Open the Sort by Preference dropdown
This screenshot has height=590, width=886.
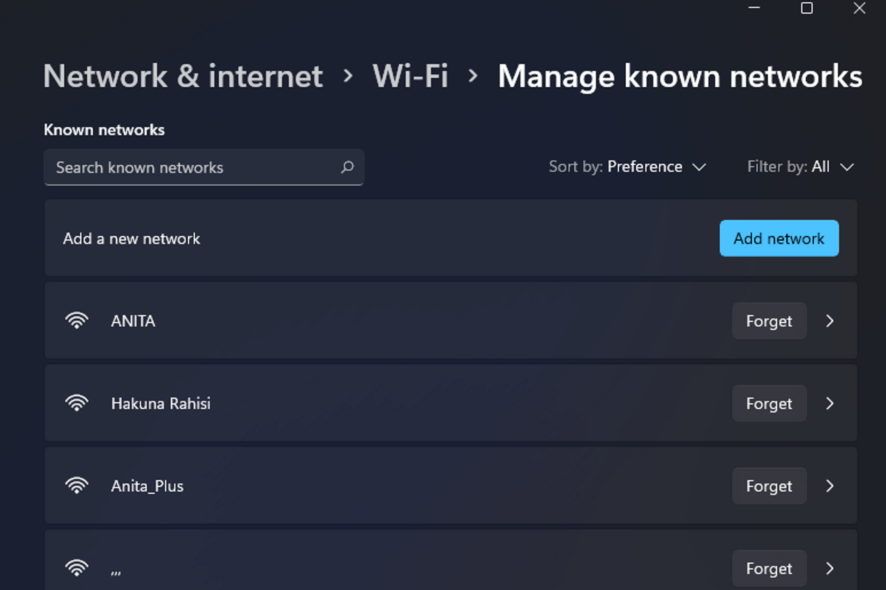627,167
